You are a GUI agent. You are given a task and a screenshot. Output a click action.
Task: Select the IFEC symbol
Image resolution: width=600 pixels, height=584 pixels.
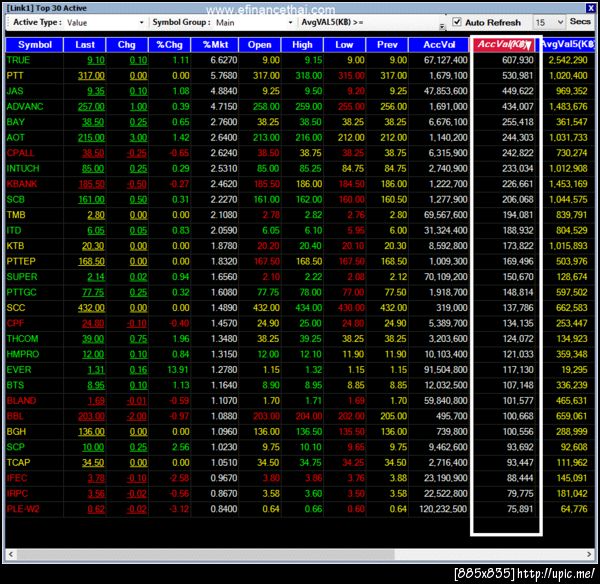[x=17, y=478]
